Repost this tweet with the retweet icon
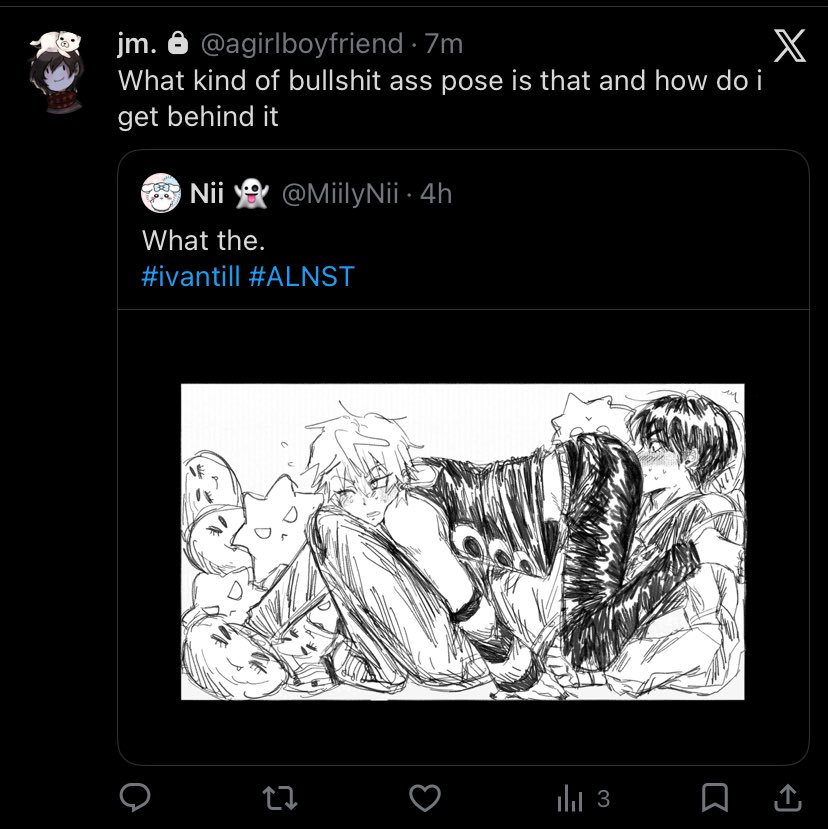The image size is (828, 829). (283, 797)
